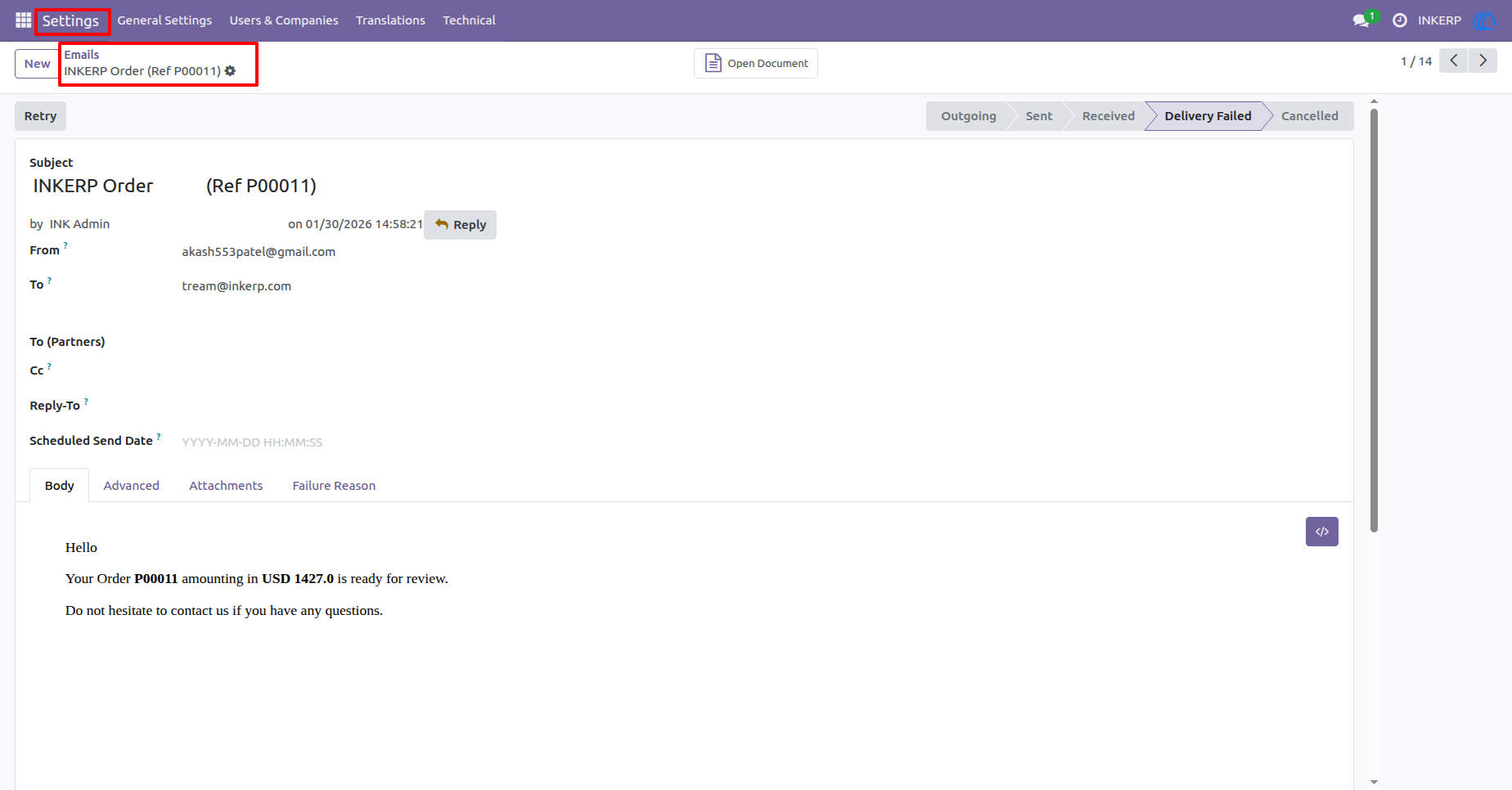Set status to Outgoing

(x=969, y=116)
